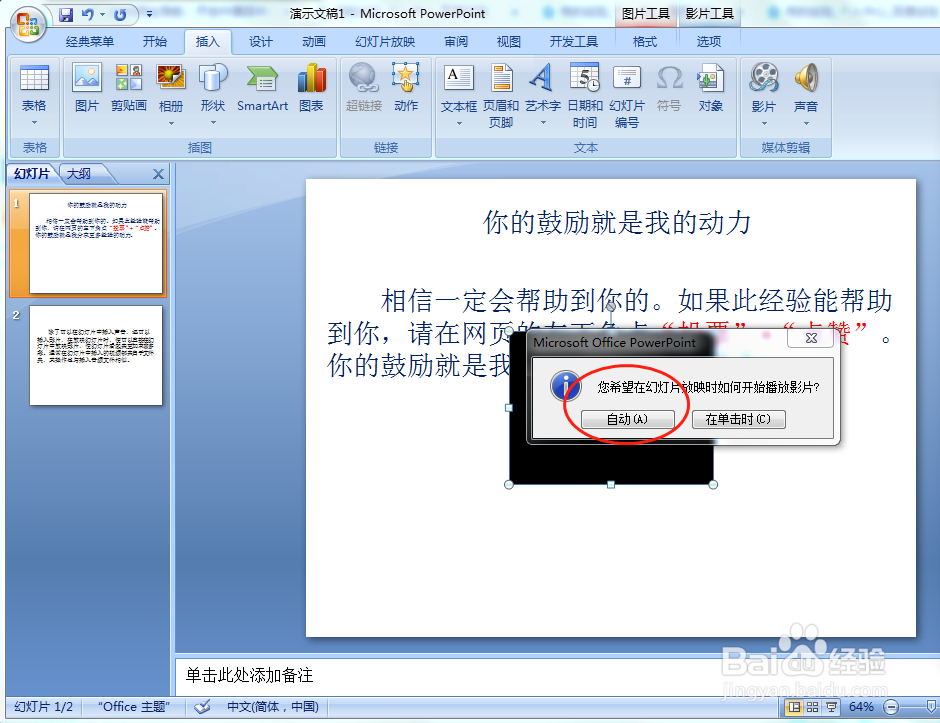This screenshot has width=940, height=723.
Task: Redo the last action
Action: point(120,14)
